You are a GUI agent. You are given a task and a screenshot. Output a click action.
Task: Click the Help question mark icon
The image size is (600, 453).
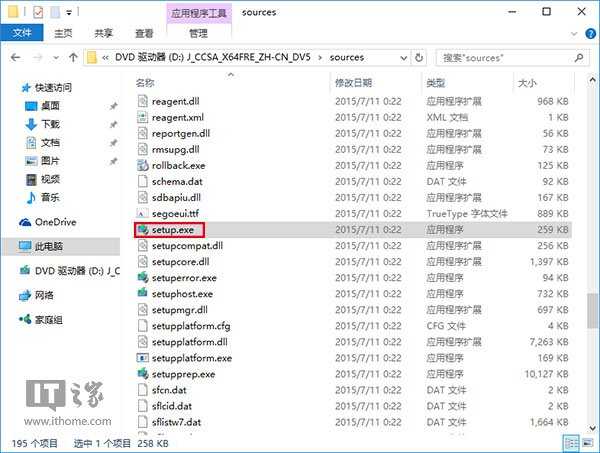pos(590,34)
